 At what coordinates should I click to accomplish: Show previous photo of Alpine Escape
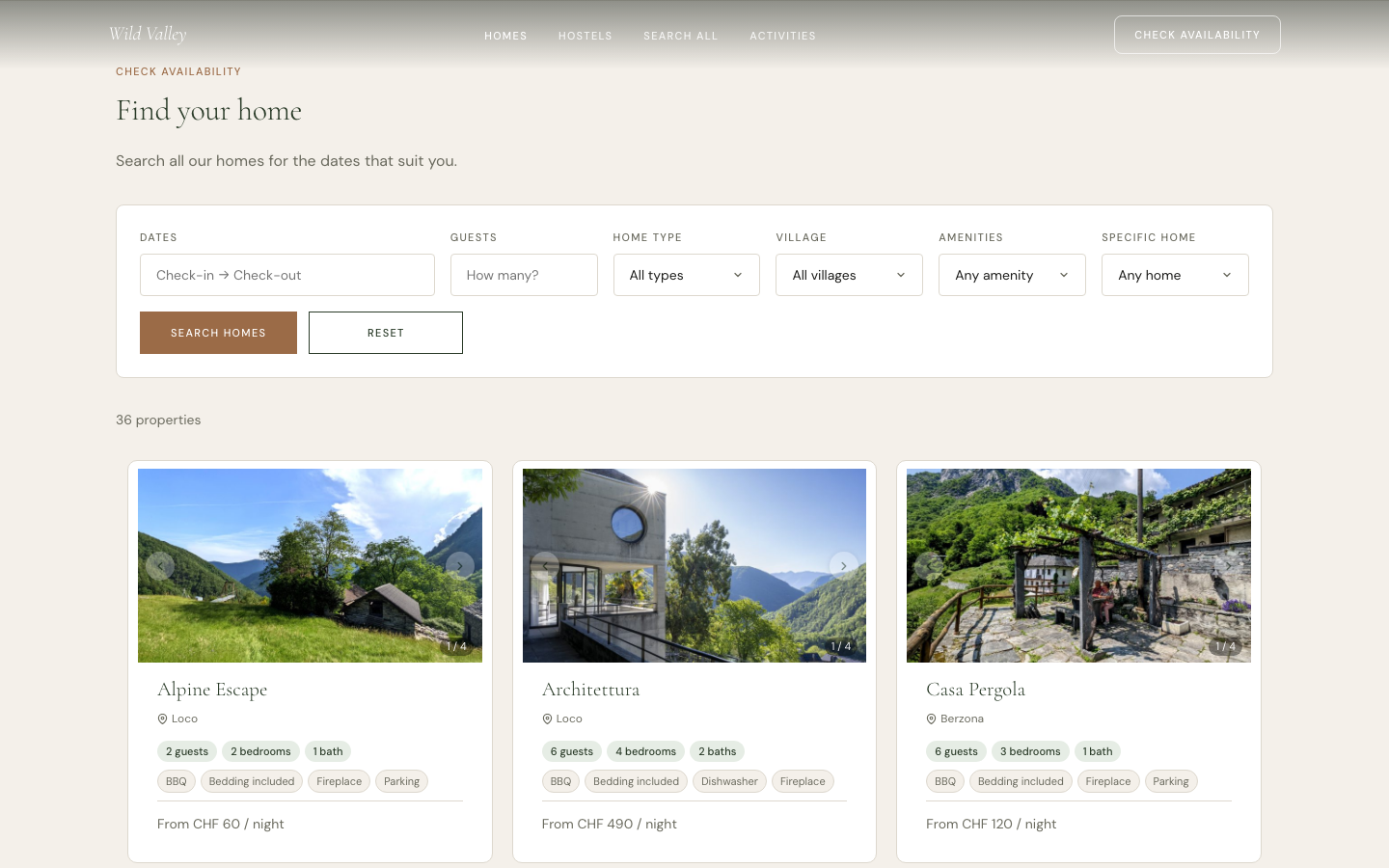point(160,566)
